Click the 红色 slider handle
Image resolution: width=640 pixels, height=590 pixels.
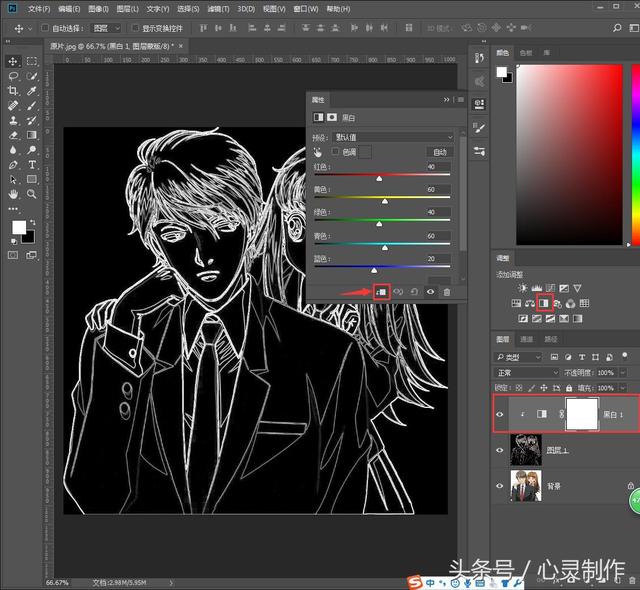pyautogui.click(x=379, y=178)
